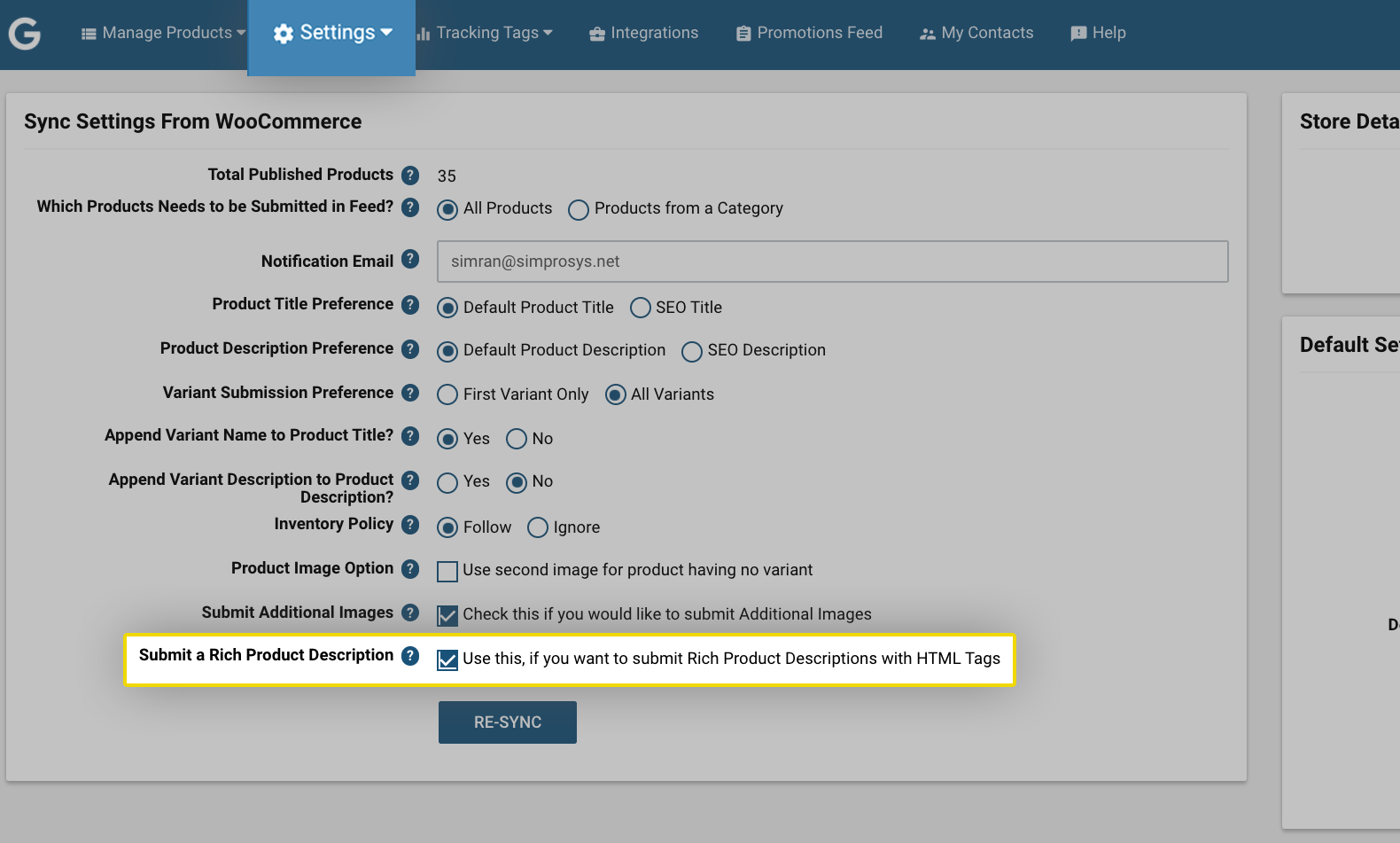Open help for Append Variant Description question

tap(410, 480)
